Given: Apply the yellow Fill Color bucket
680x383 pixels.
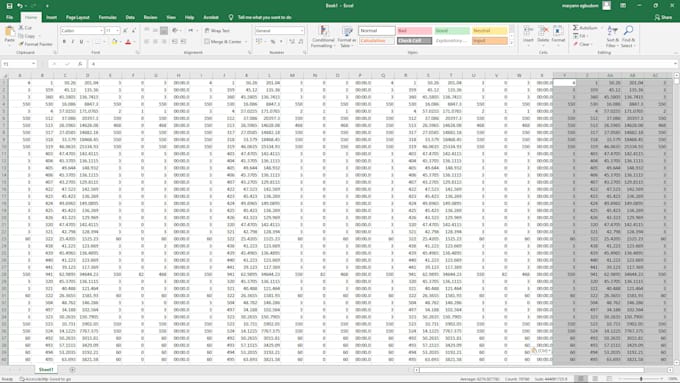Looking at the screenshot, I should coord(114,42).
